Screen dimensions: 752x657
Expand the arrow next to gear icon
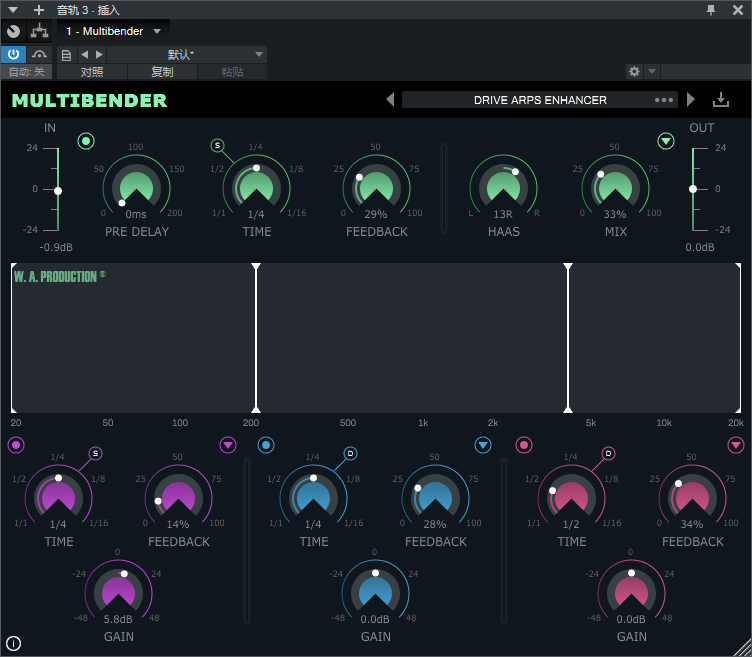click(x=652, y=72)
